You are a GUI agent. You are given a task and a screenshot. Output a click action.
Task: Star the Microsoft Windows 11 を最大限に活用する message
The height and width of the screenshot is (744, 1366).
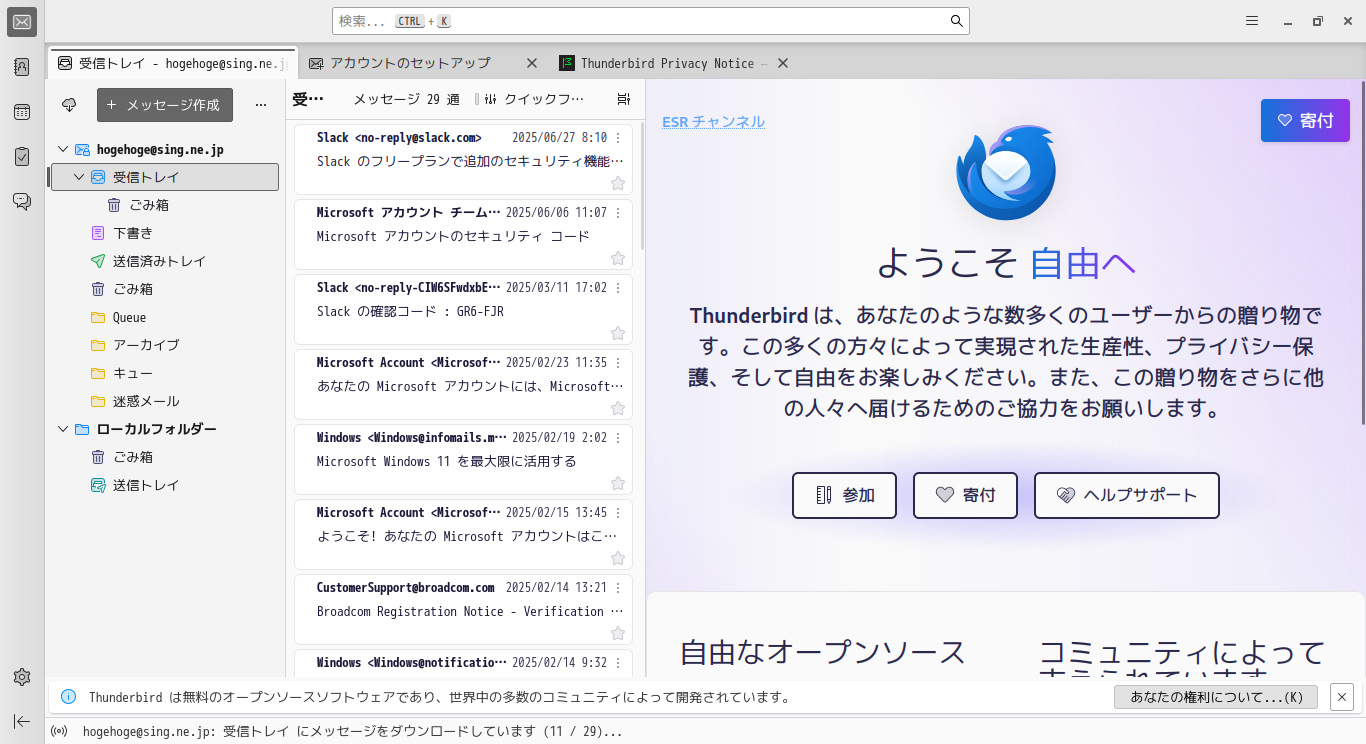tap(618, 483)
